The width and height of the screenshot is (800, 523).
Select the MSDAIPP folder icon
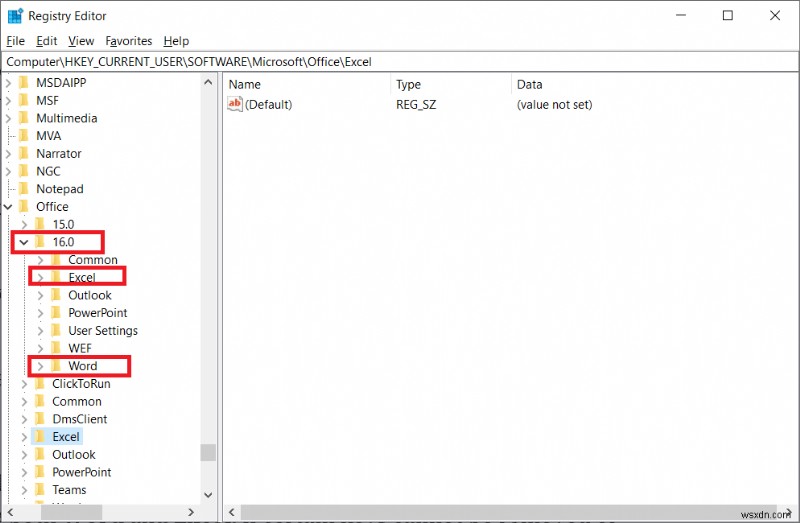(x=23, y=83)
